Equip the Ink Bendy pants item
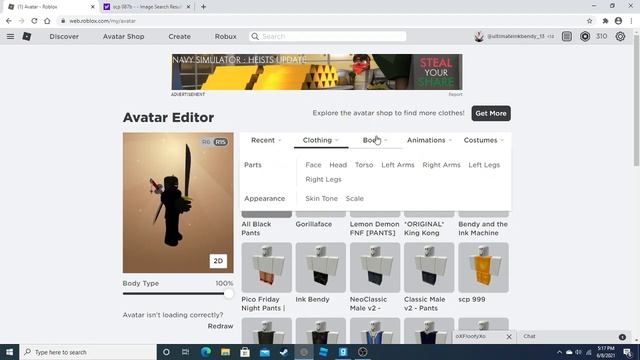640x360 pixels. pyautogui.click(x=321, y=267)
